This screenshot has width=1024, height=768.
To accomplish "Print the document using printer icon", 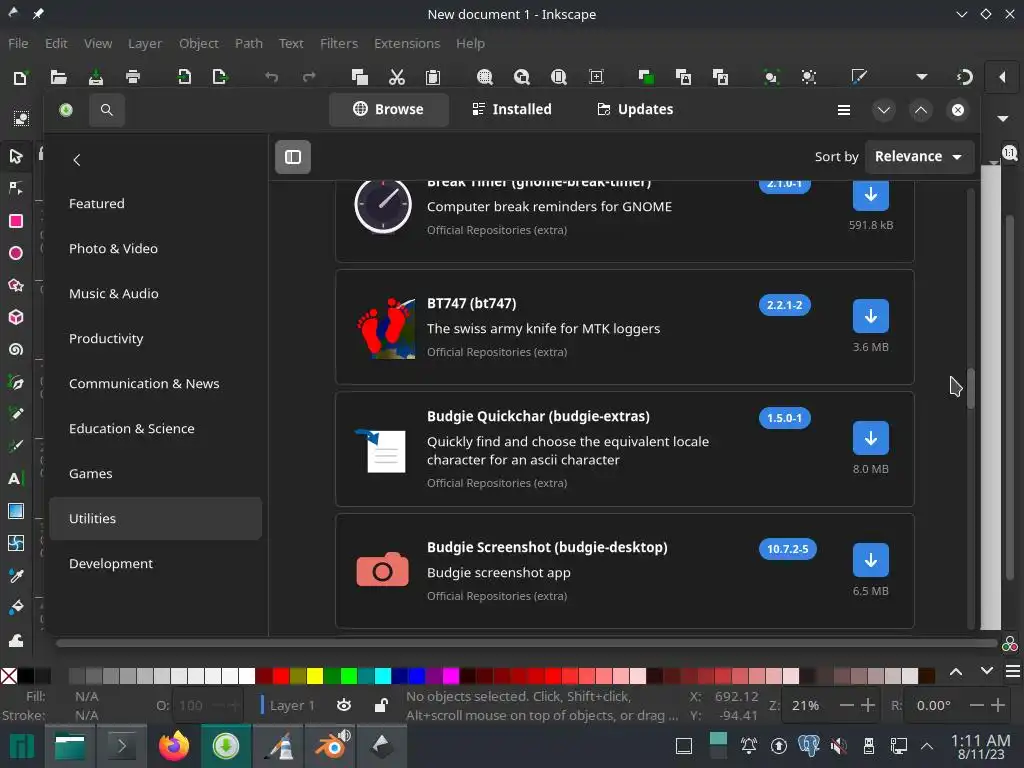I will (133, 77).
